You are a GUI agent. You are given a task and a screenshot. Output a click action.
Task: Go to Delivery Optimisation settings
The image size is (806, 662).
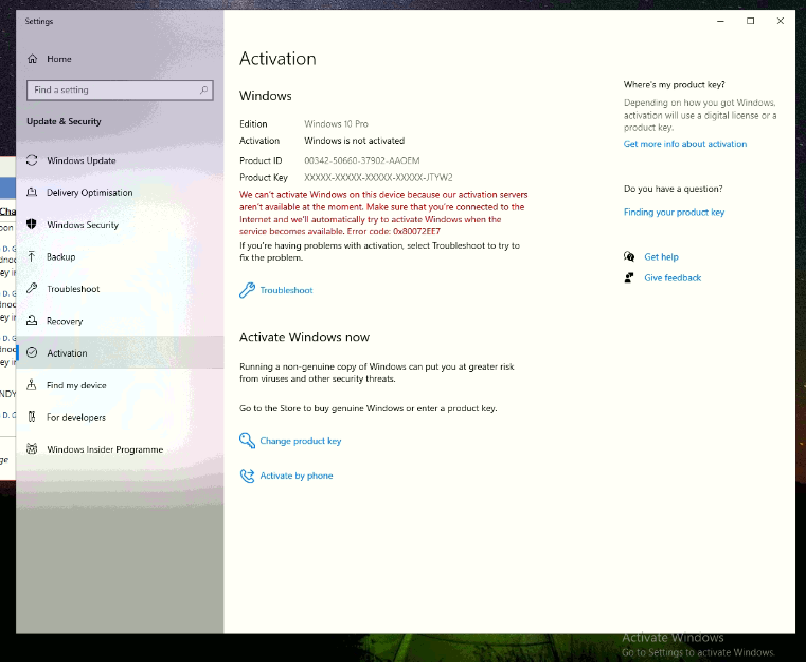tap(120, 192)
